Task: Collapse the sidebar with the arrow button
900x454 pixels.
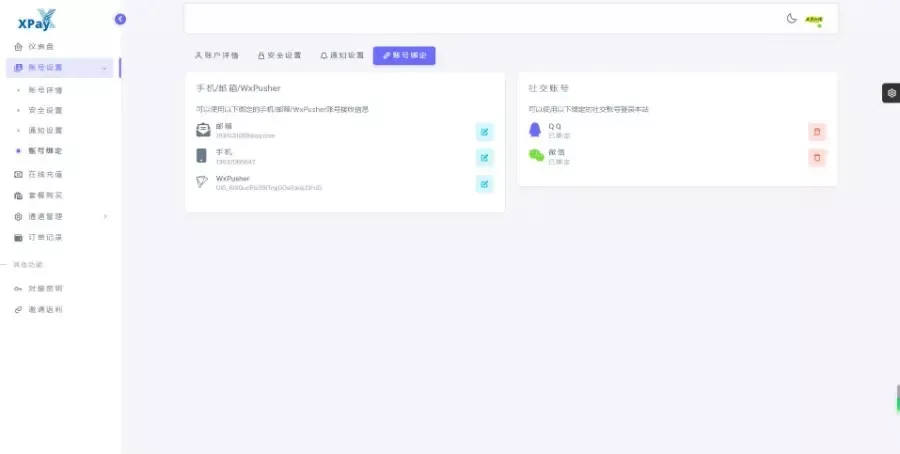Action: coord(120,18)
